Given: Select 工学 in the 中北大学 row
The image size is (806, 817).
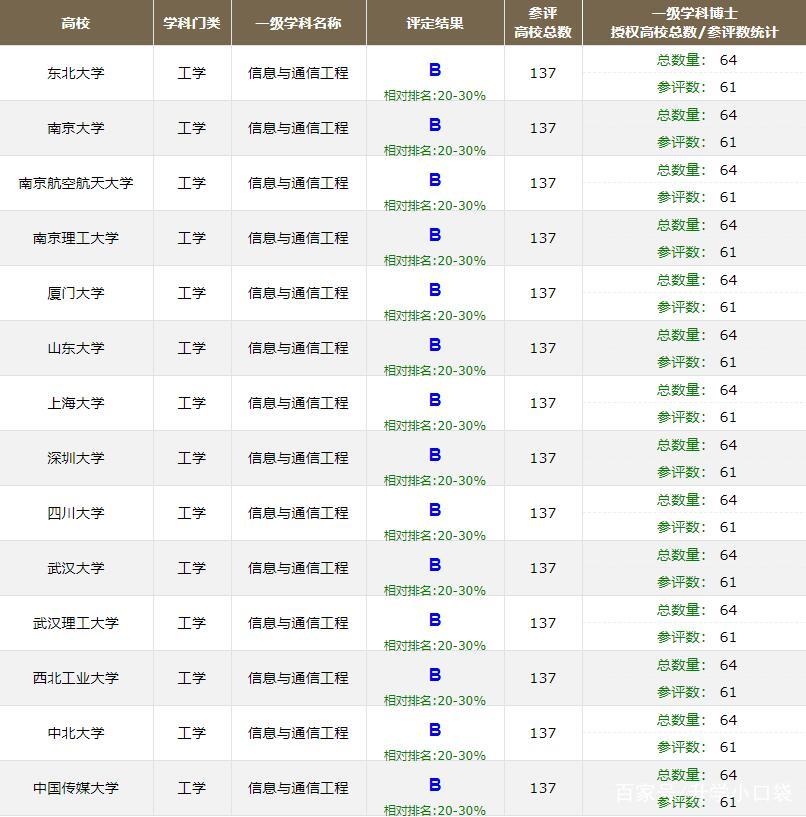Looking at the screenshot, I should pos(192,733).
